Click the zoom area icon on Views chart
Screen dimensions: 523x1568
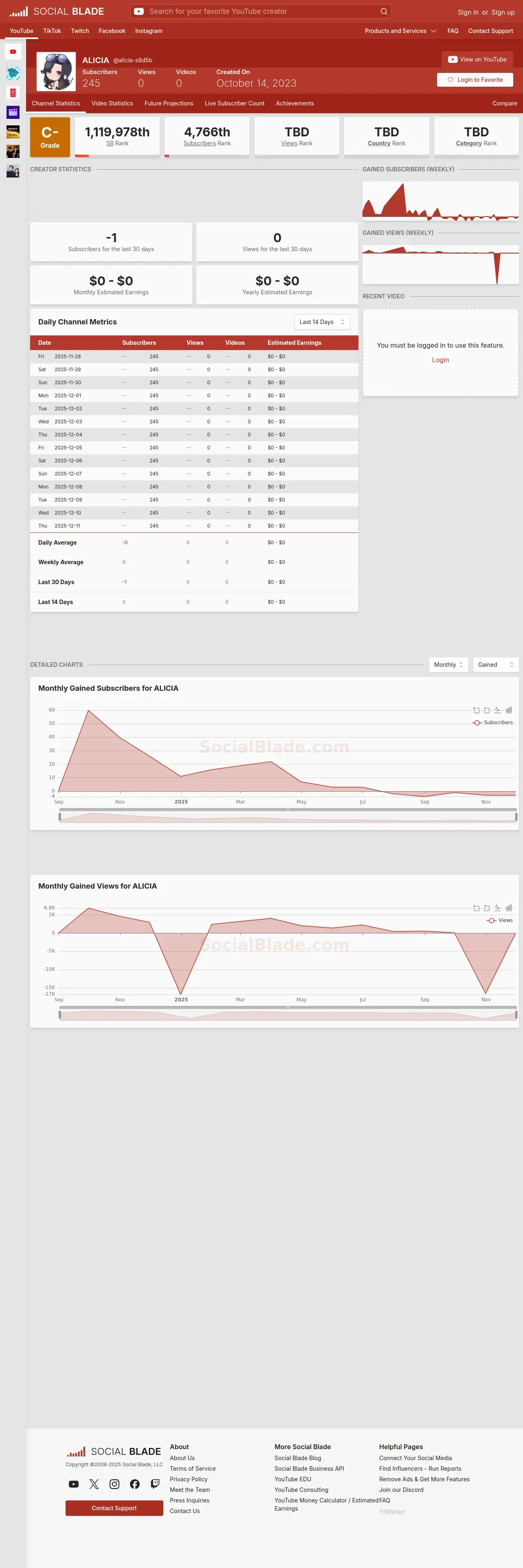pos(476,908)
